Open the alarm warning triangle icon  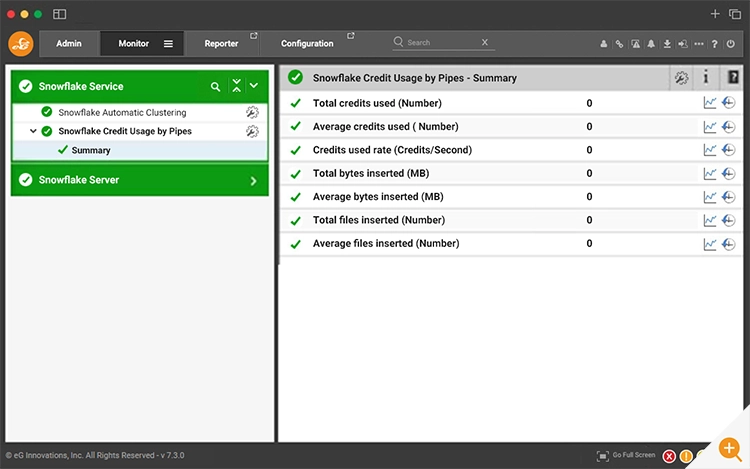635,44
